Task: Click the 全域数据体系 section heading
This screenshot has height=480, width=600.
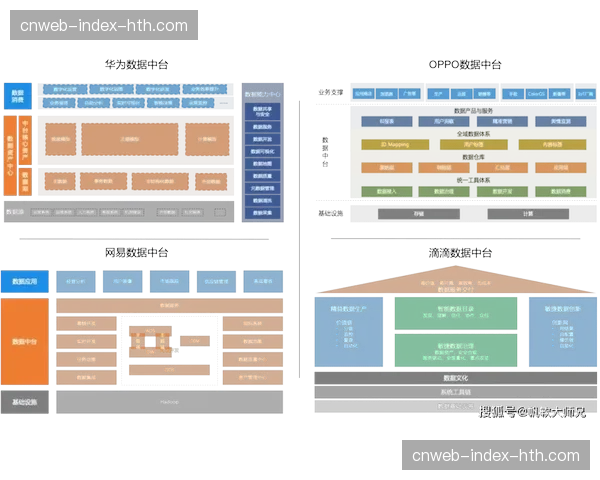Action: pyautogui.click(x=473, y=134)
